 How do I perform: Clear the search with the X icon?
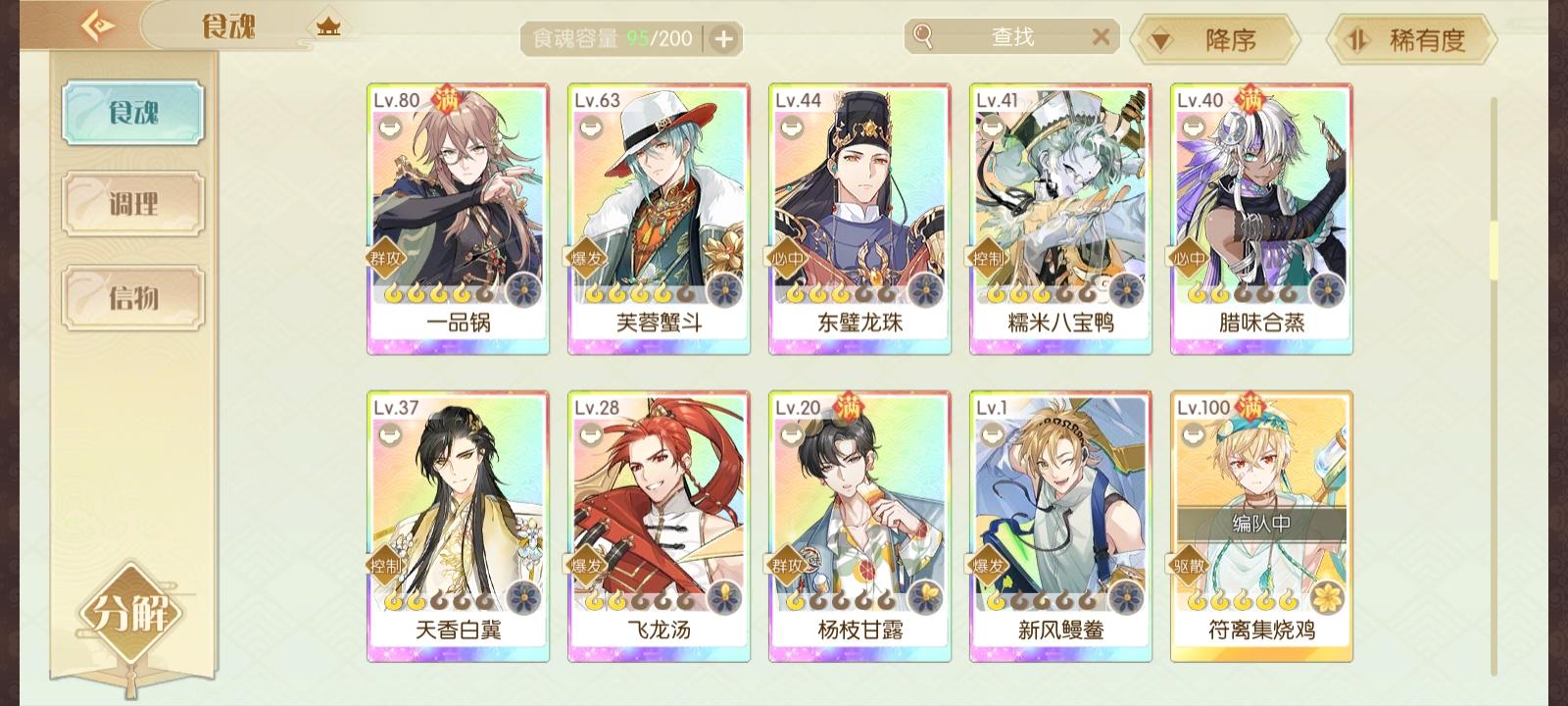coord(1101,37)
